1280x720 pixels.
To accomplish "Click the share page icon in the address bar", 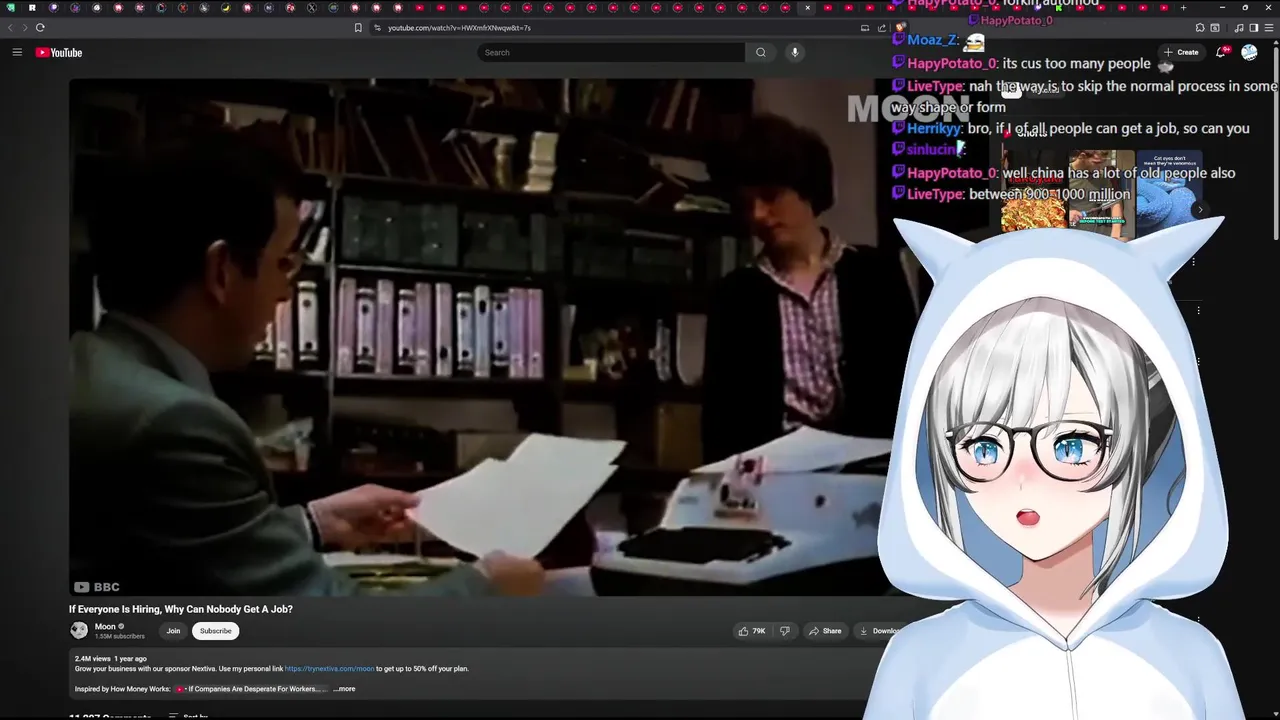I will click(882, 28).
